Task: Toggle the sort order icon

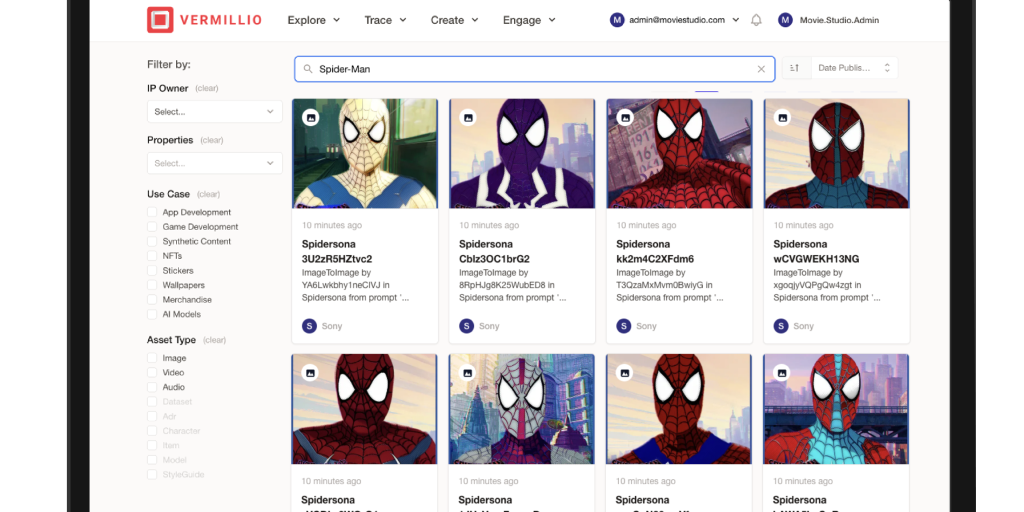Action: pos(795,68)
